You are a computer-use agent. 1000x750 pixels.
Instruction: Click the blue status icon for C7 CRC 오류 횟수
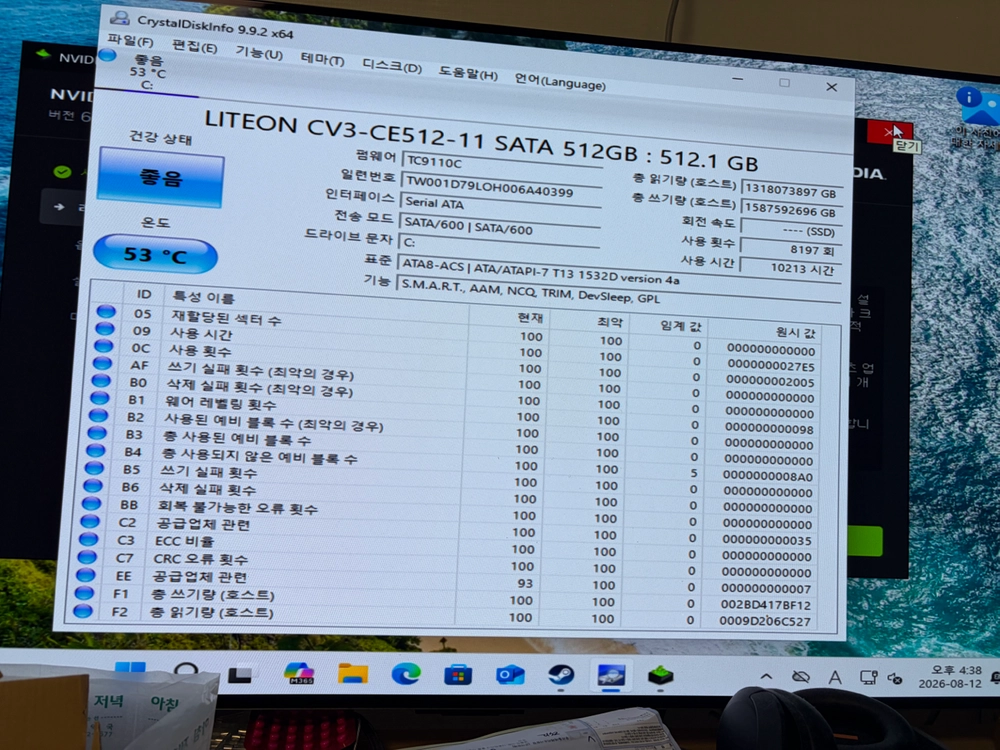(x=87, y=557)
